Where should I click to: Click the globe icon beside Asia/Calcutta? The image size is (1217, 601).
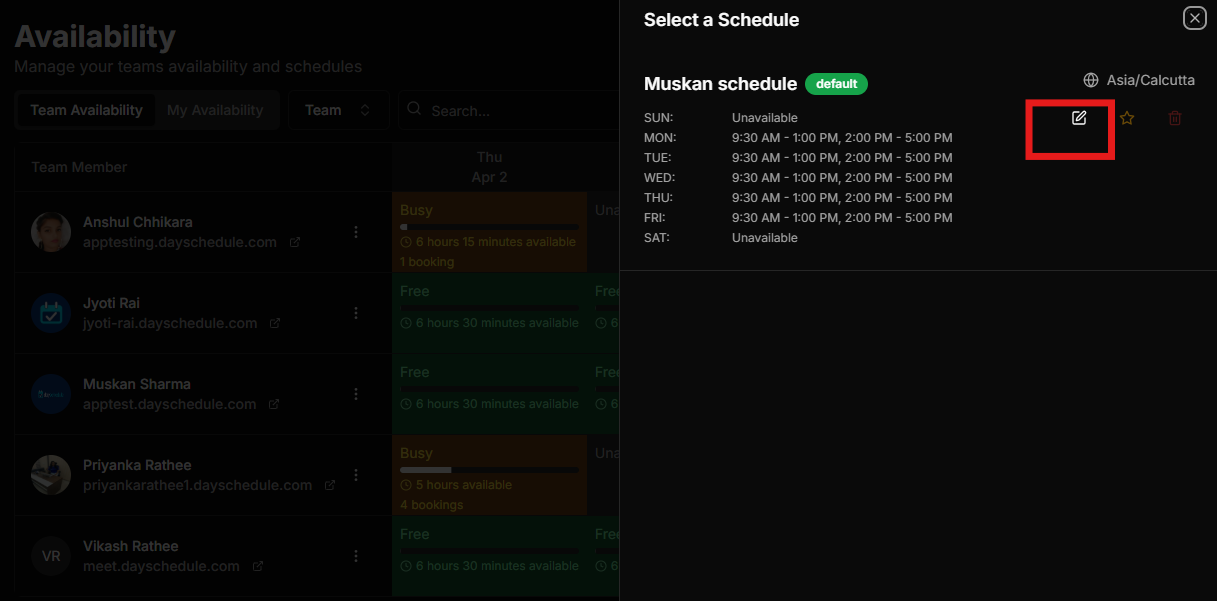(1091, 80)
